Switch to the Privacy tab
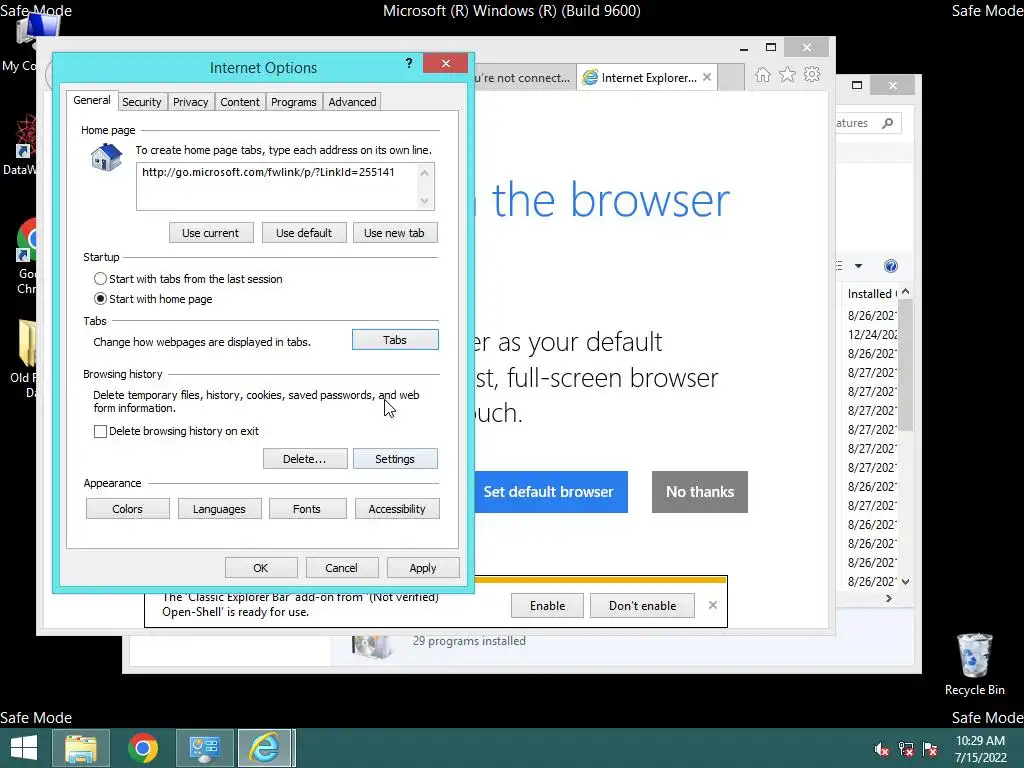This screenshot has height=768, width=1024. [191, 102]
